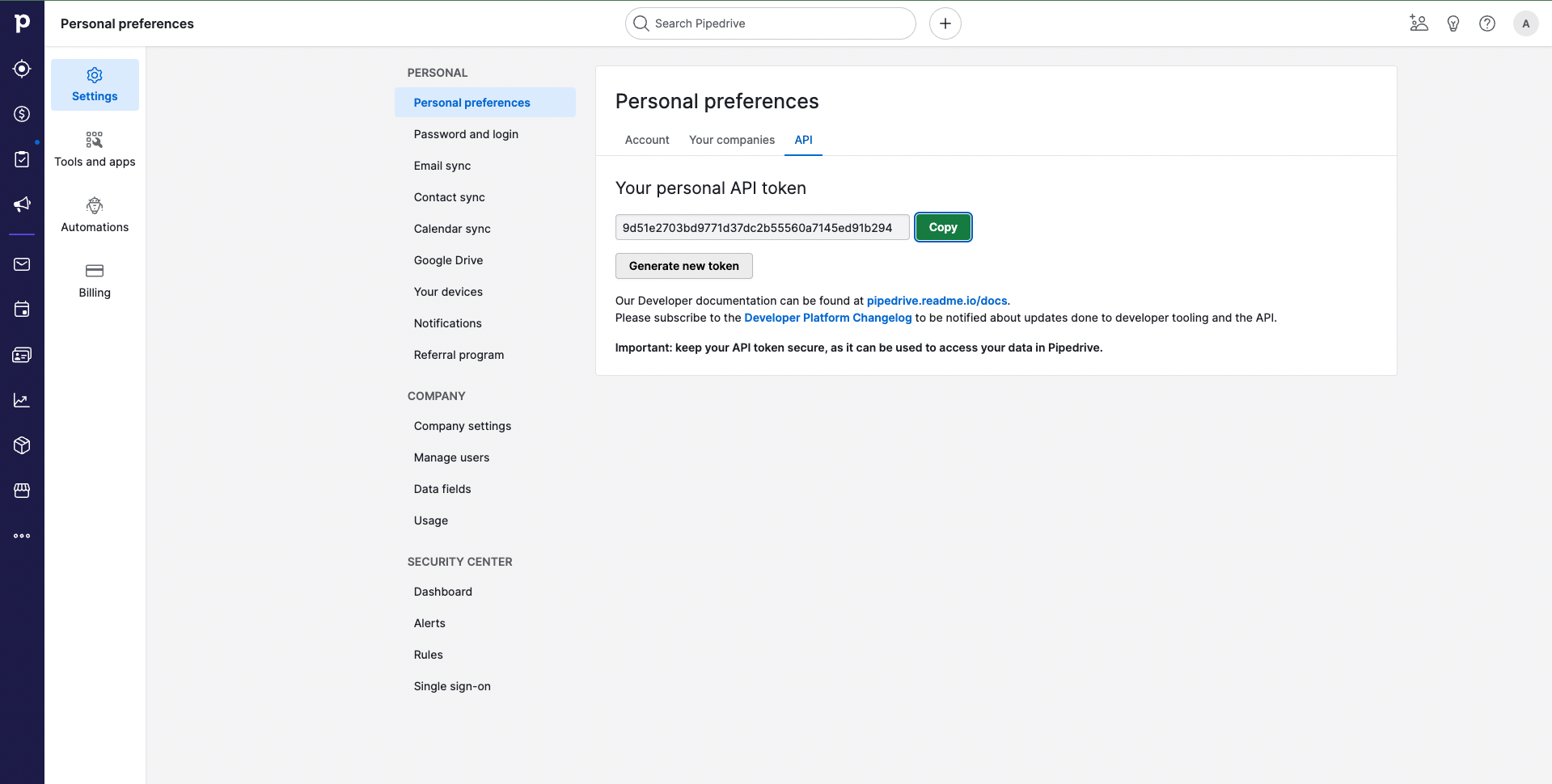Open Activities calendar icon in sidebar
Screen dimensions: 1552x784
[x=22, y=310]
